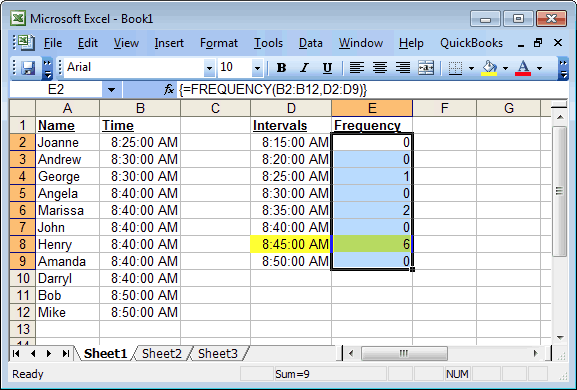Go to next sheet tab arrow

tap(49, 354)
